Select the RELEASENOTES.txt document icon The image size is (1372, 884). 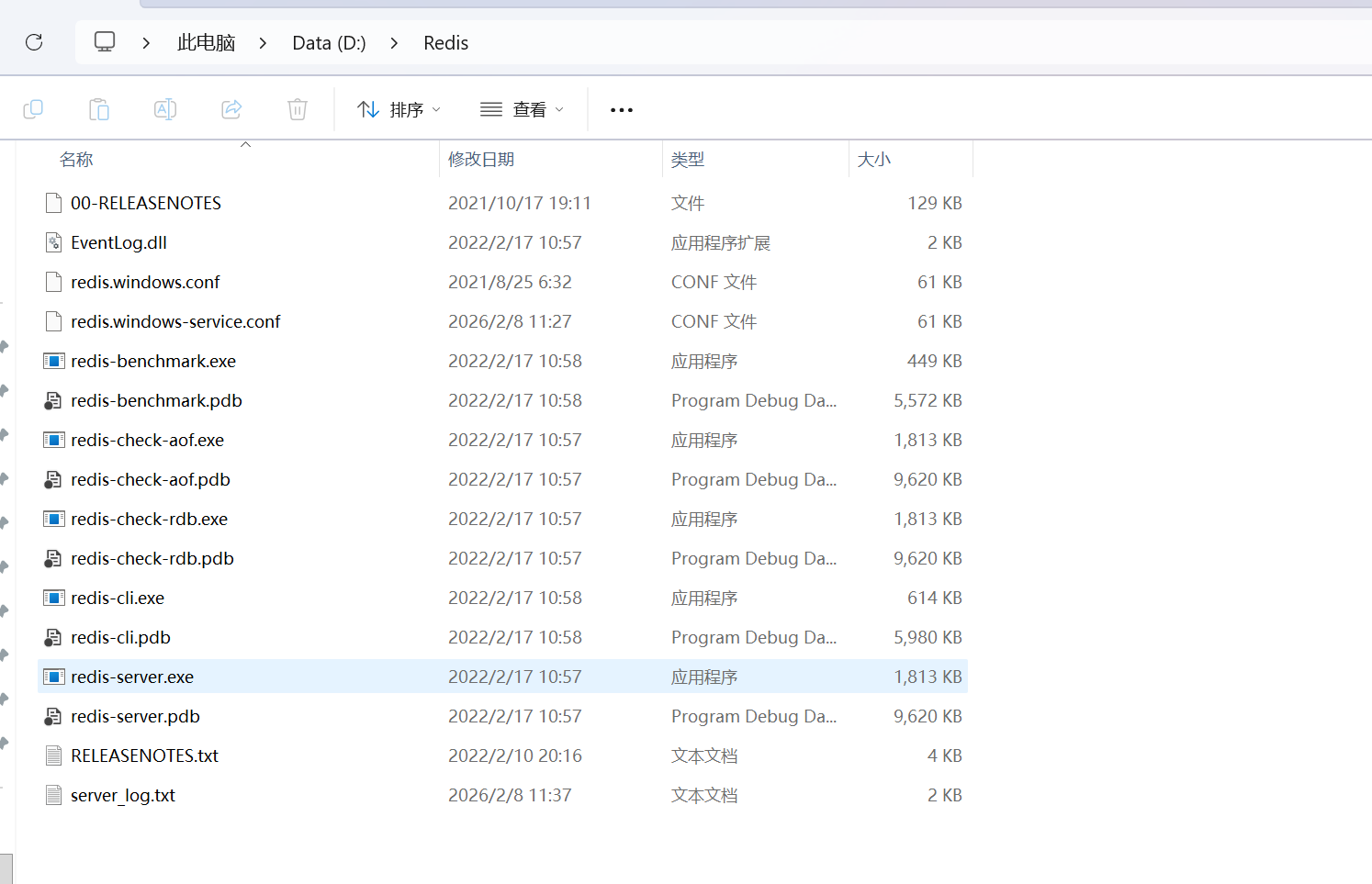pos(54,755)
